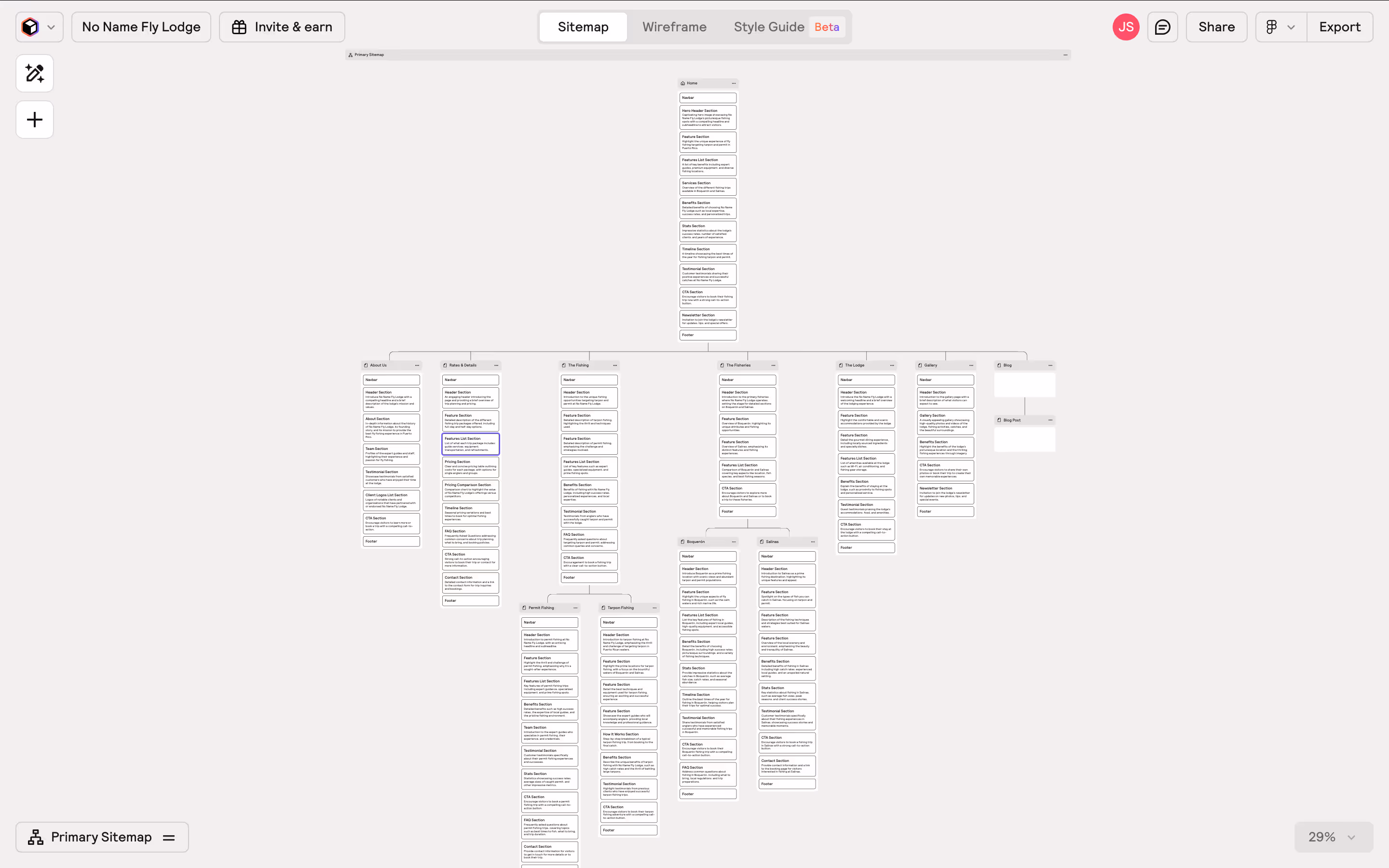Viewport: 1389px width, 868px height.
Task: Open the Home page options ellipsis
Action: pos(734,83)
